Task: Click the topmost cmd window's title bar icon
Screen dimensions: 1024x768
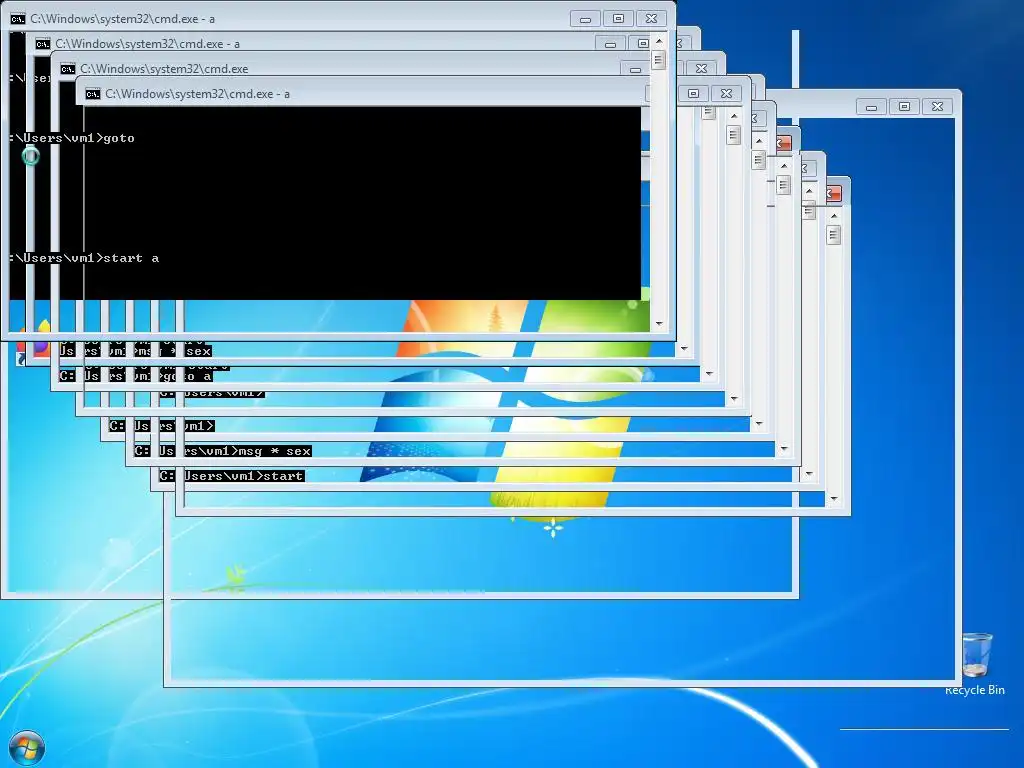Action: click(x=18, y=19)
